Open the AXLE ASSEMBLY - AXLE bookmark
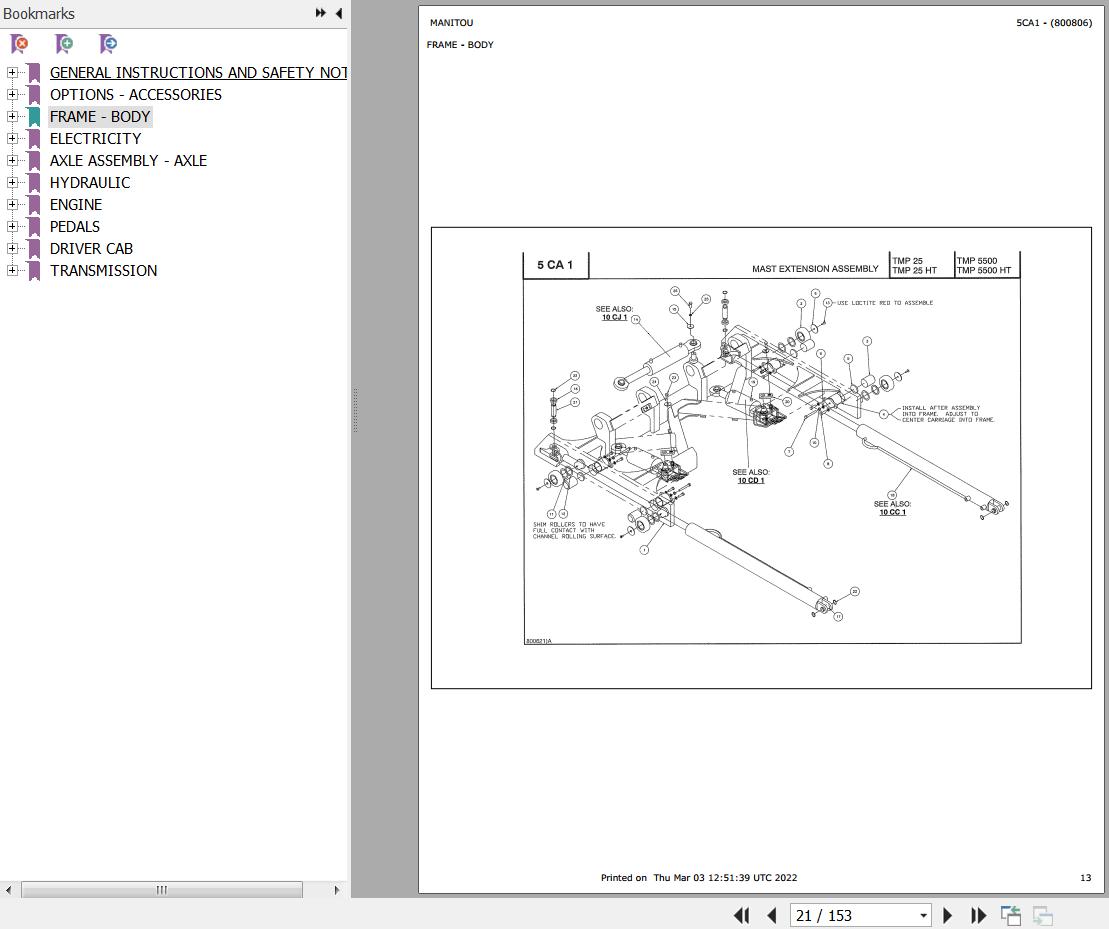Screen dimensions: 1109x929 [128, 160]
